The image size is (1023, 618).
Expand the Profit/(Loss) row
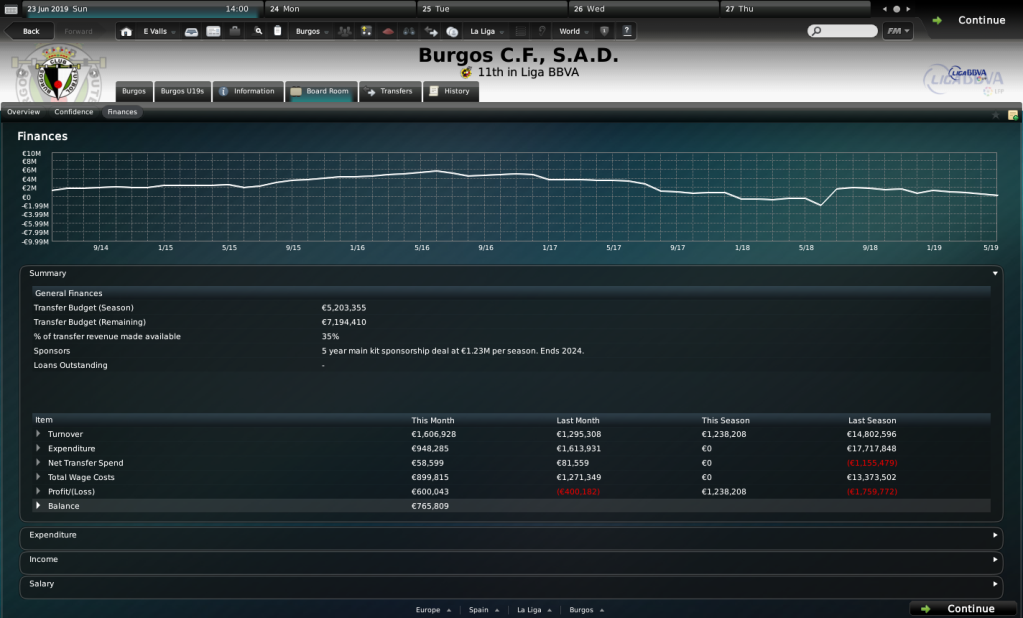tap(38, 491)
